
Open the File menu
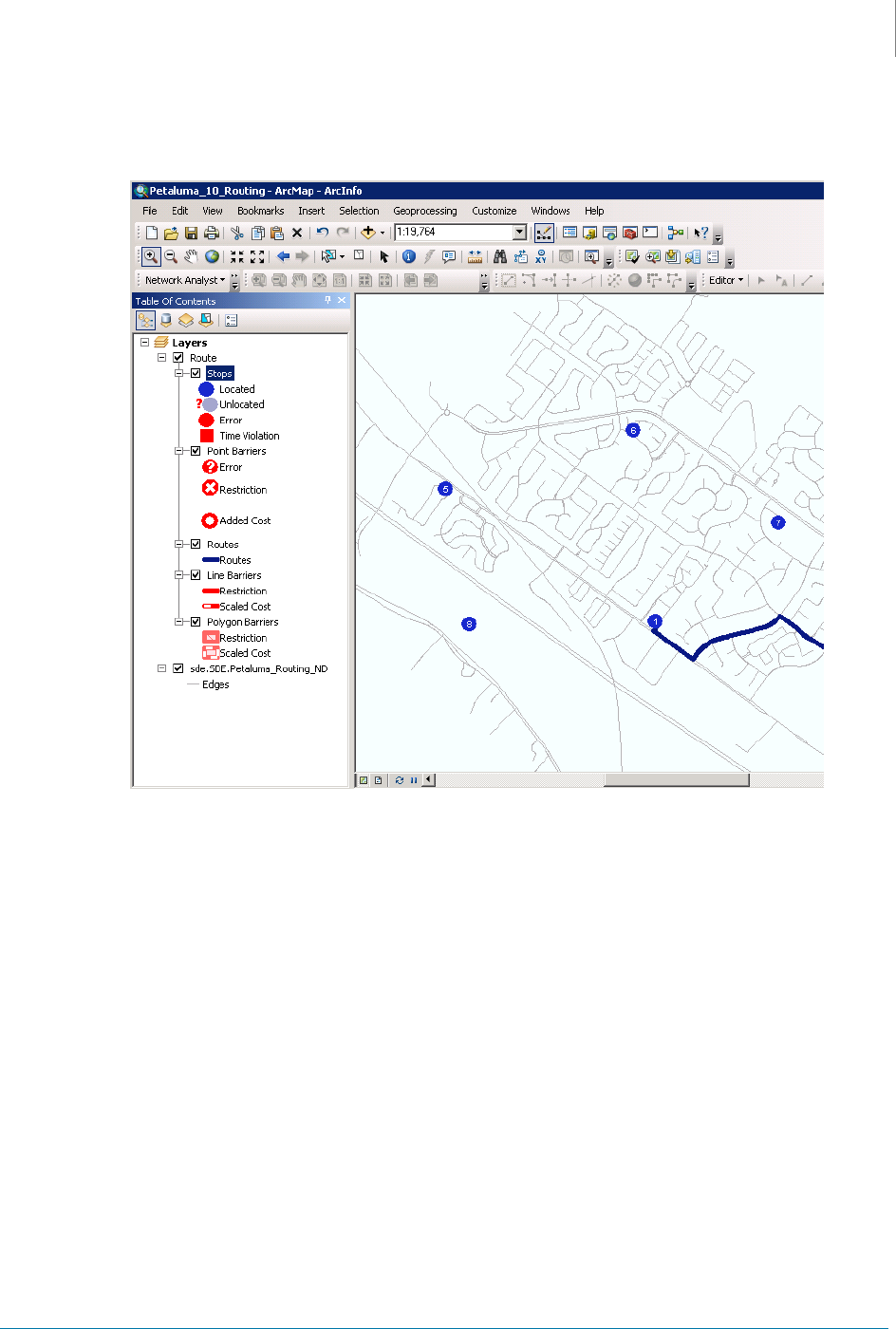[x=150, y=211]
